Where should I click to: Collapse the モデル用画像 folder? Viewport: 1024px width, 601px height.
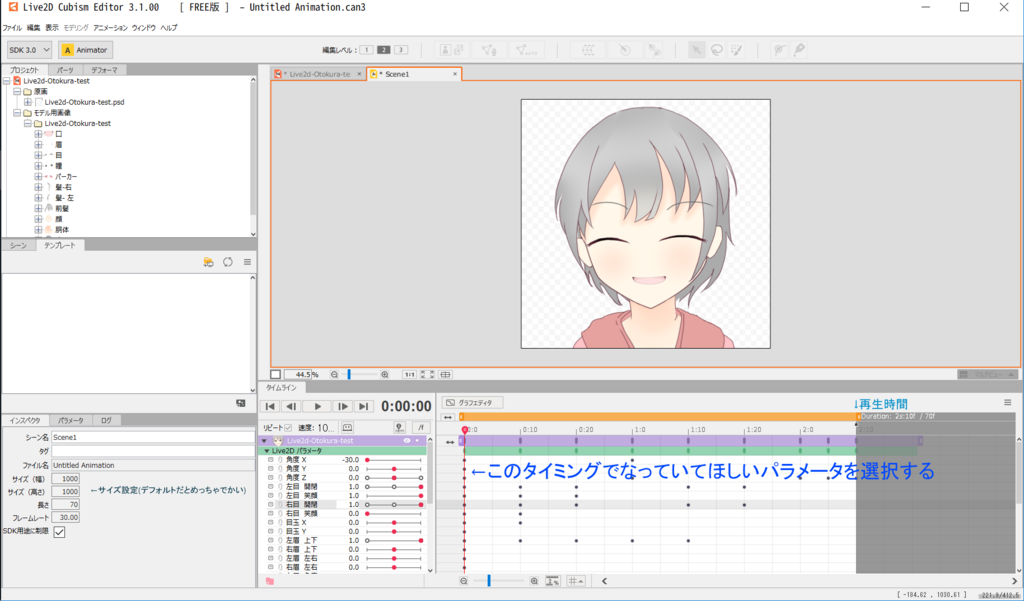pyautogui.click(x=18, y=112)
